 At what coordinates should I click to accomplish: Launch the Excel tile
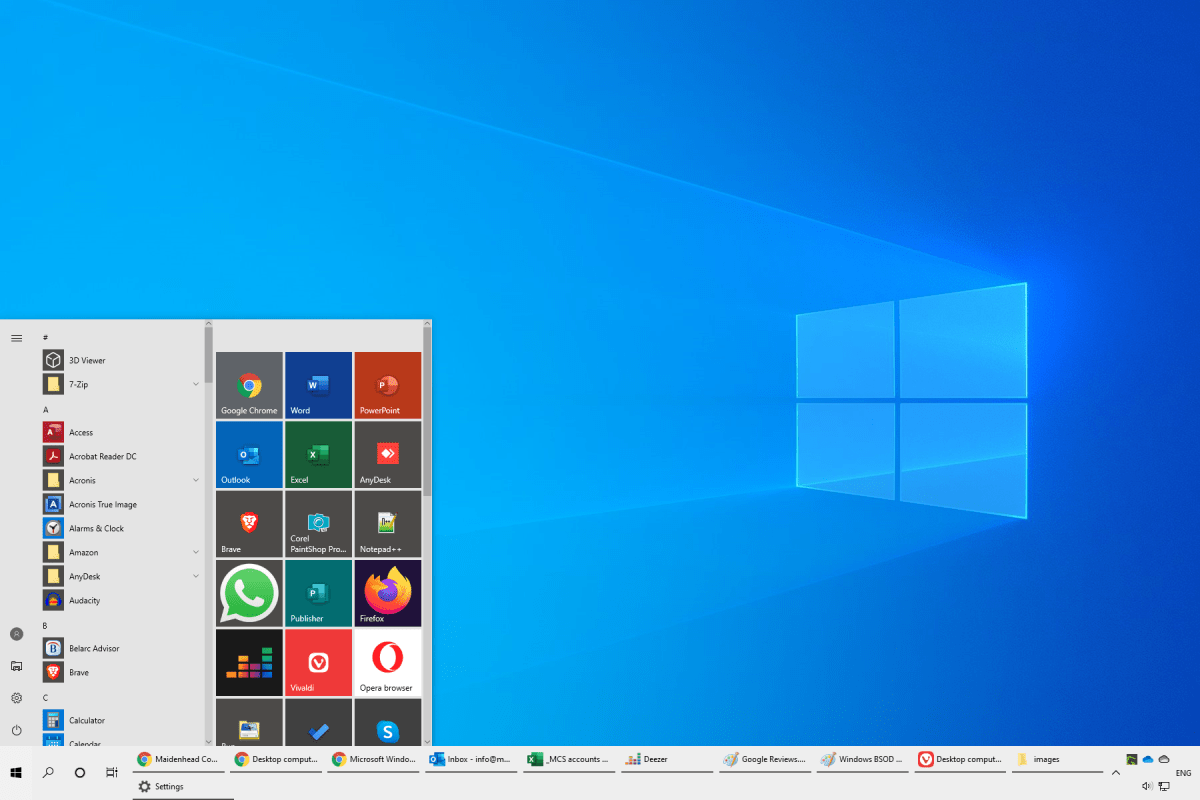pyautogui.click(x=318, y=454)
